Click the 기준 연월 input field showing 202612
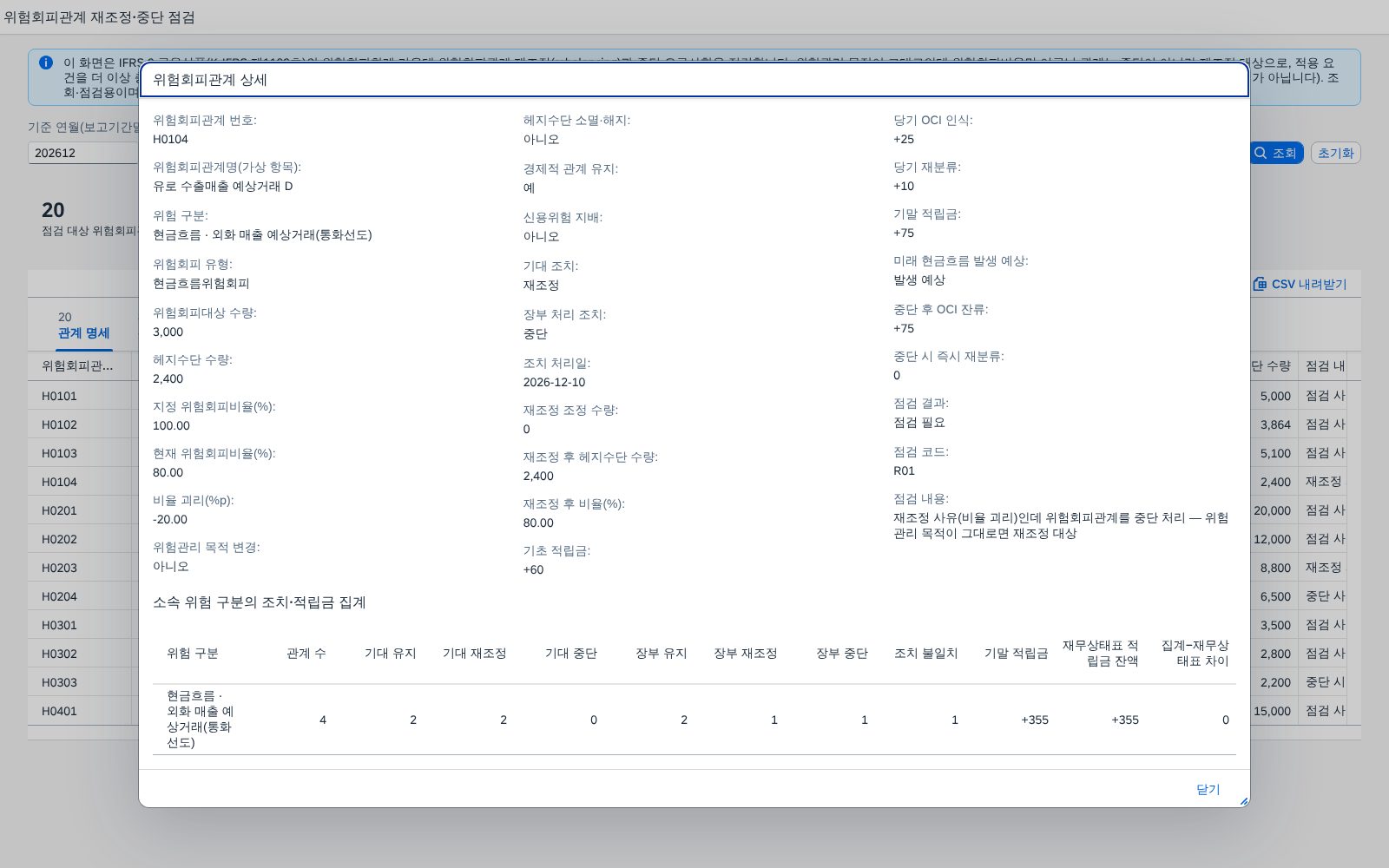 tap(83, 153)
